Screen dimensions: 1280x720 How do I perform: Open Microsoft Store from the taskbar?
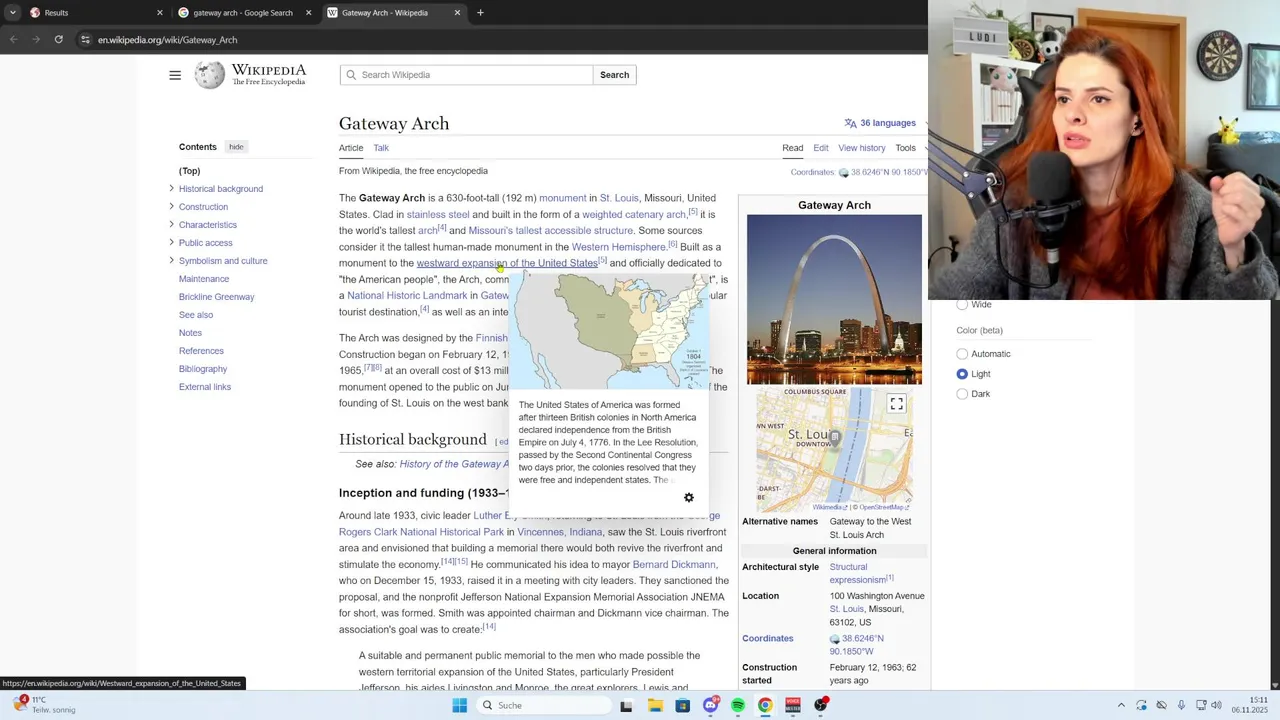click(x=683, y=705)
